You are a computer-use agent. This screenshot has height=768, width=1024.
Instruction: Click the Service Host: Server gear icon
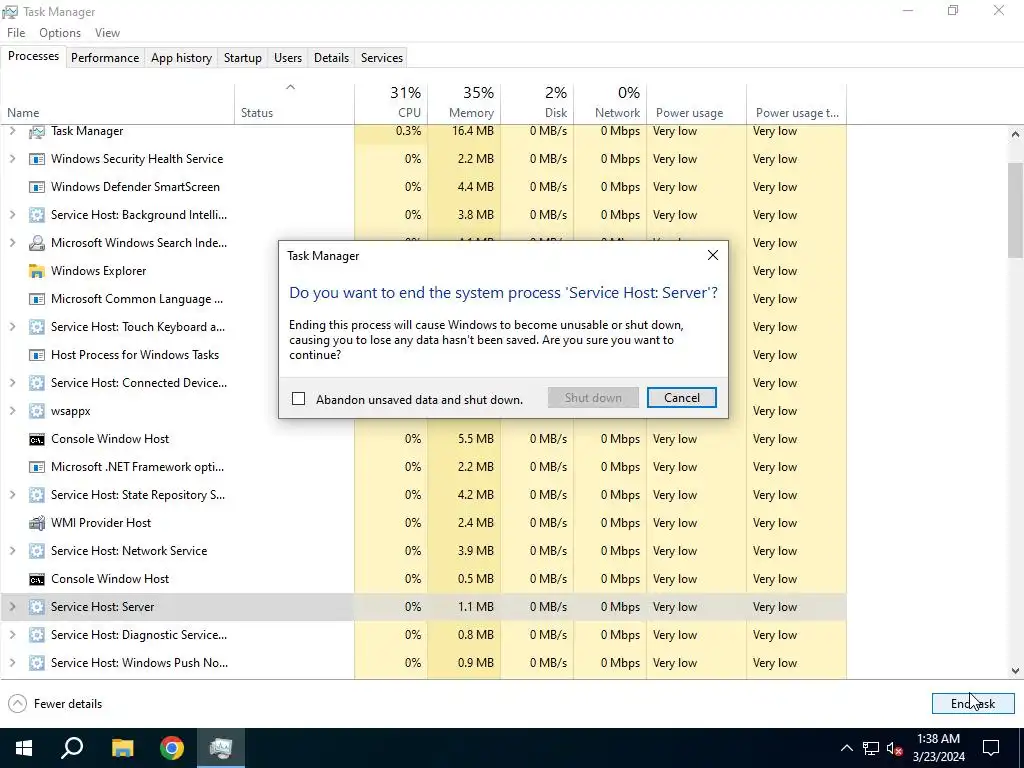point(37,607)
